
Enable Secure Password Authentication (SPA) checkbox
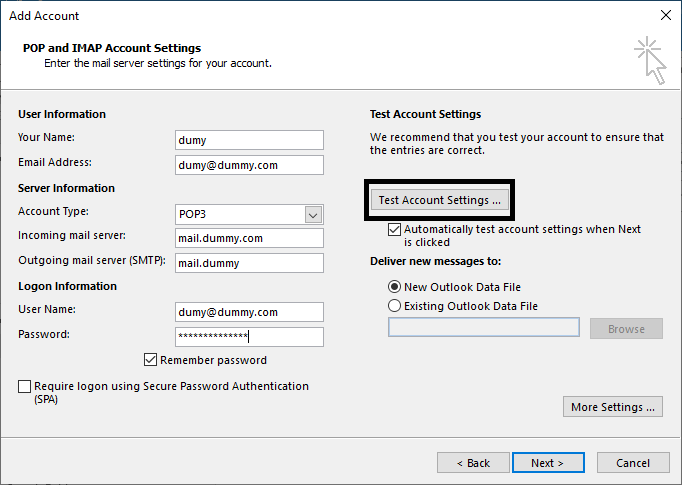pos(24,386)
